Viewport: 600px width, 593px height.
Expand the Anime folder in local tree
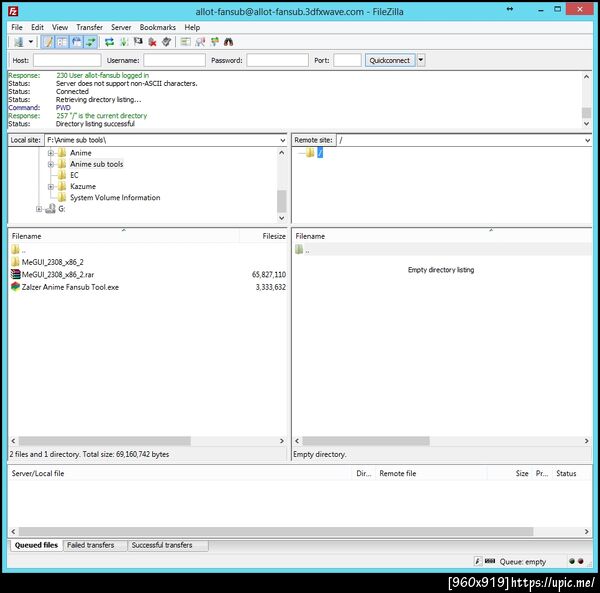tap(51, 153)
